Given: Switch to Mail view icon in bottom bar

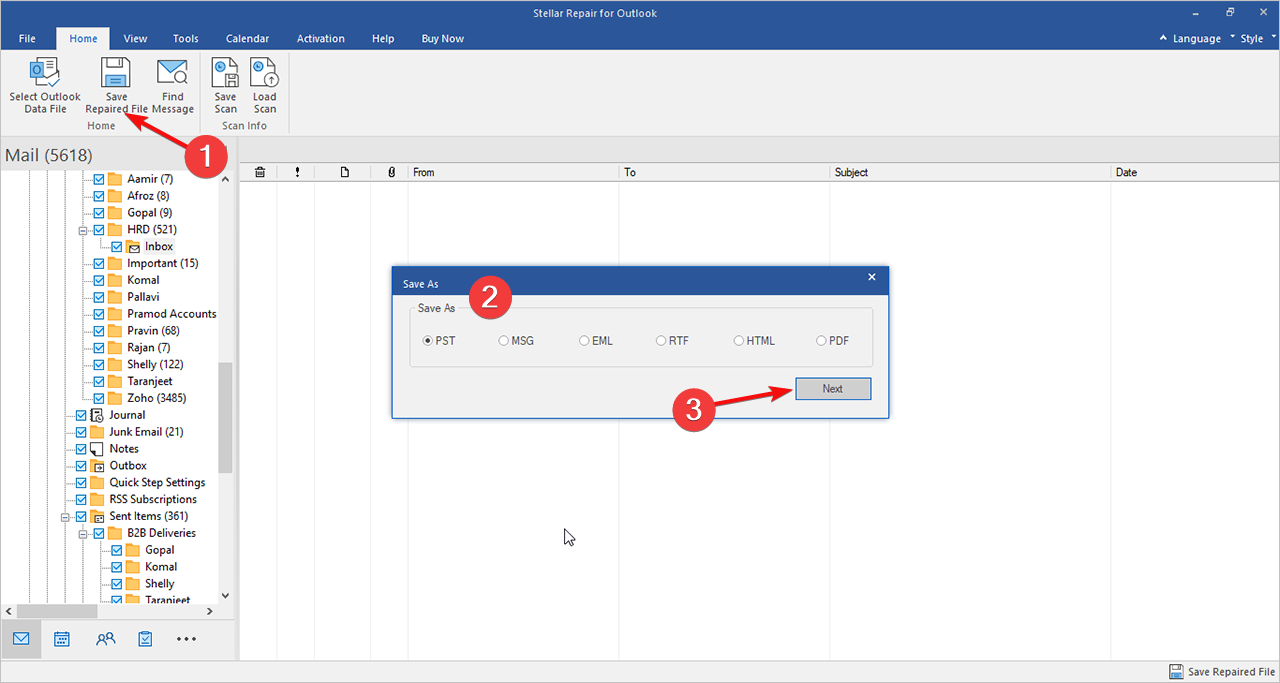Looking at the screenshot, I should point(21,639).
